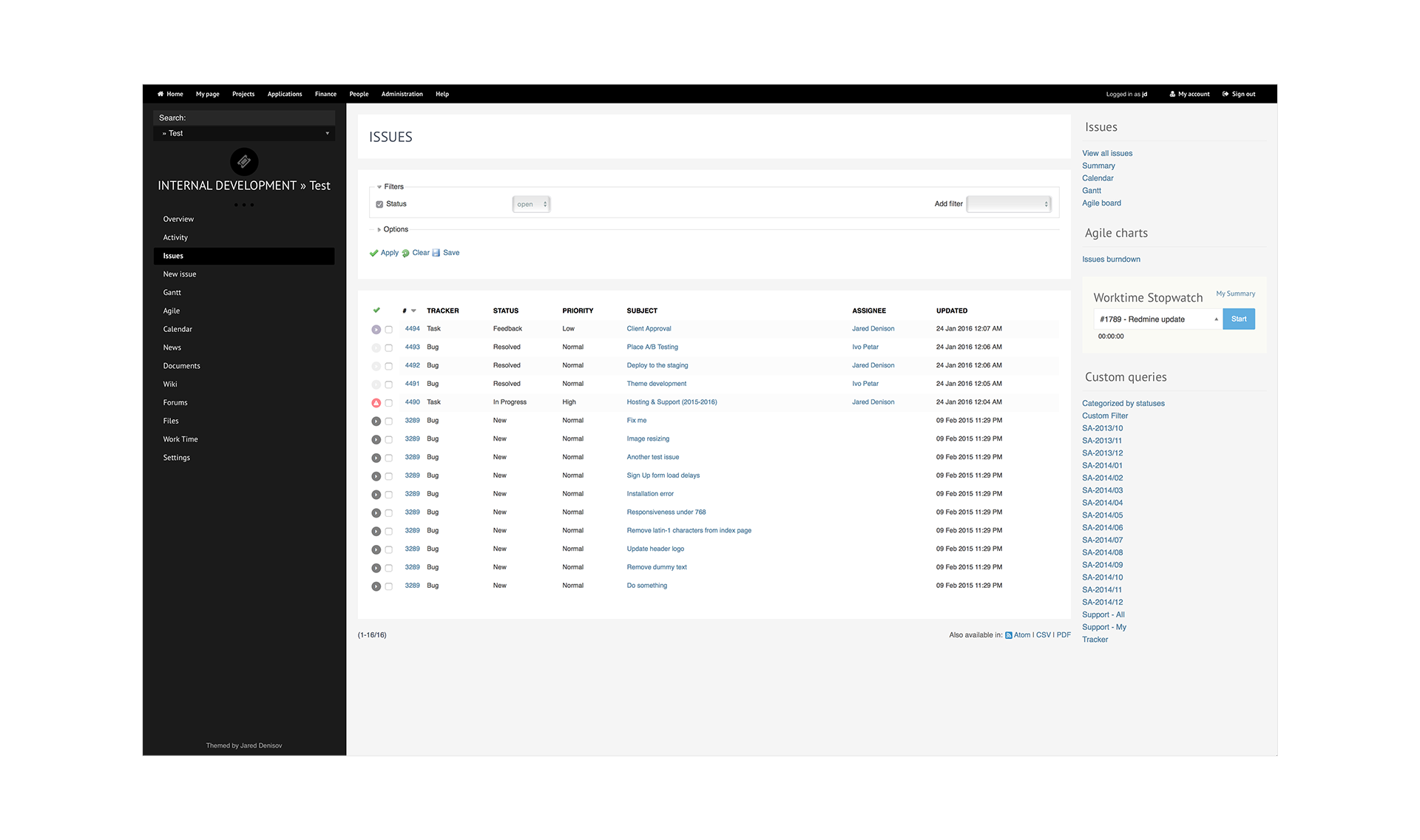Toggle the checkbox next to issue 4494
This screenshot has height=840, width=1420.
pyautogui.click(x=390, y=329)
